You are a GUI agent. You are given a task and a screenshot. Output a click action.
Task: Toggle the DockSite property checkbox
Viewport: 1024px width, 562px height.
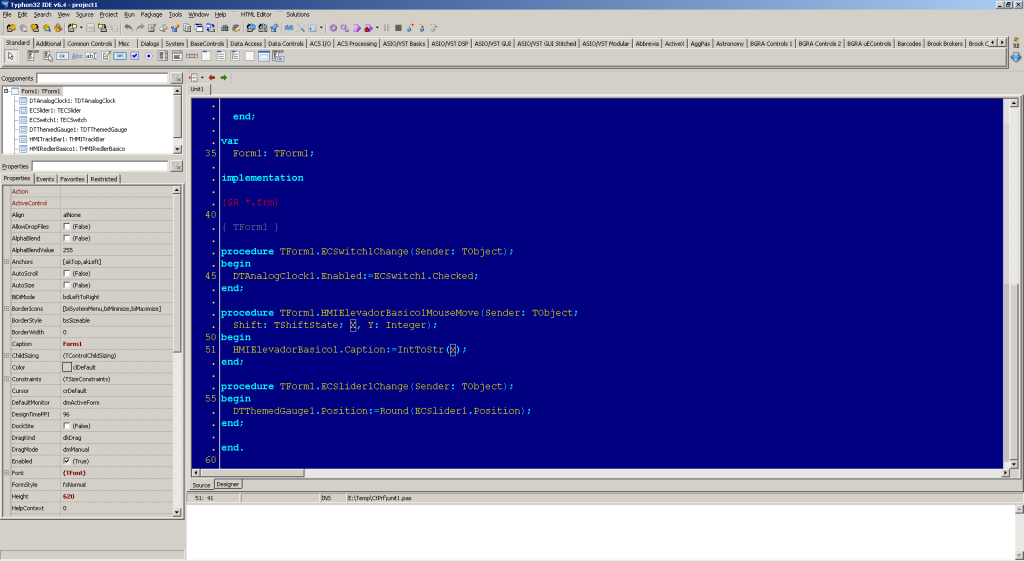67,425
